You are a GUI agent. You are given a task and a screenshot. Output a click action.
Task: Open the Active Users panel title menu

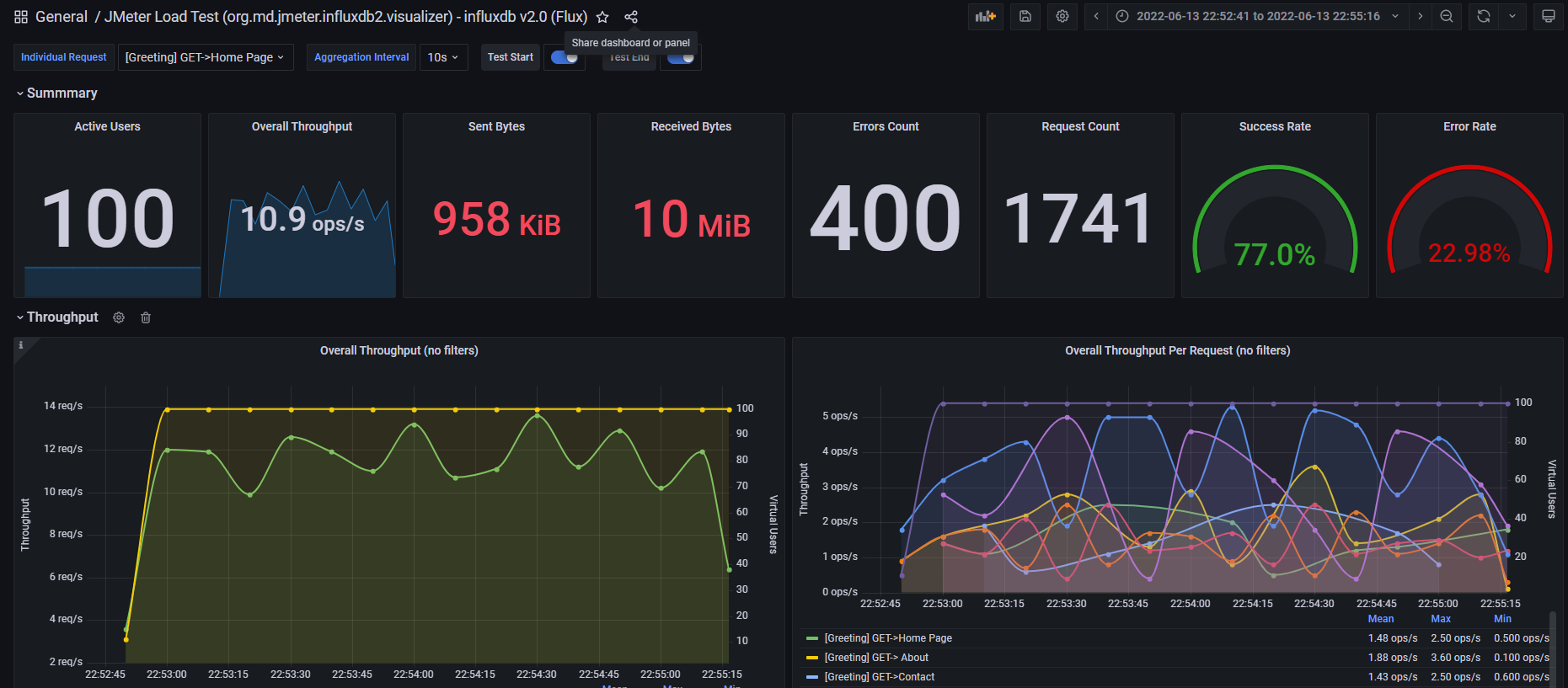[107, 126]
